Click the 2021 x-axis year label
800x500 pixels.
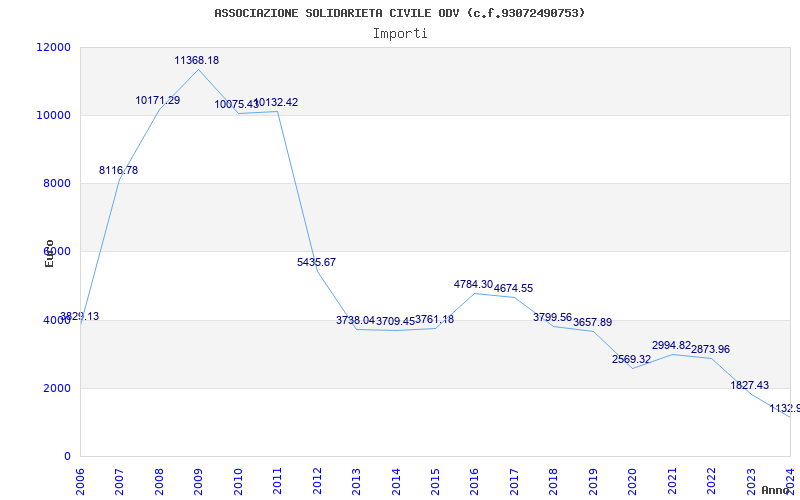672,480
